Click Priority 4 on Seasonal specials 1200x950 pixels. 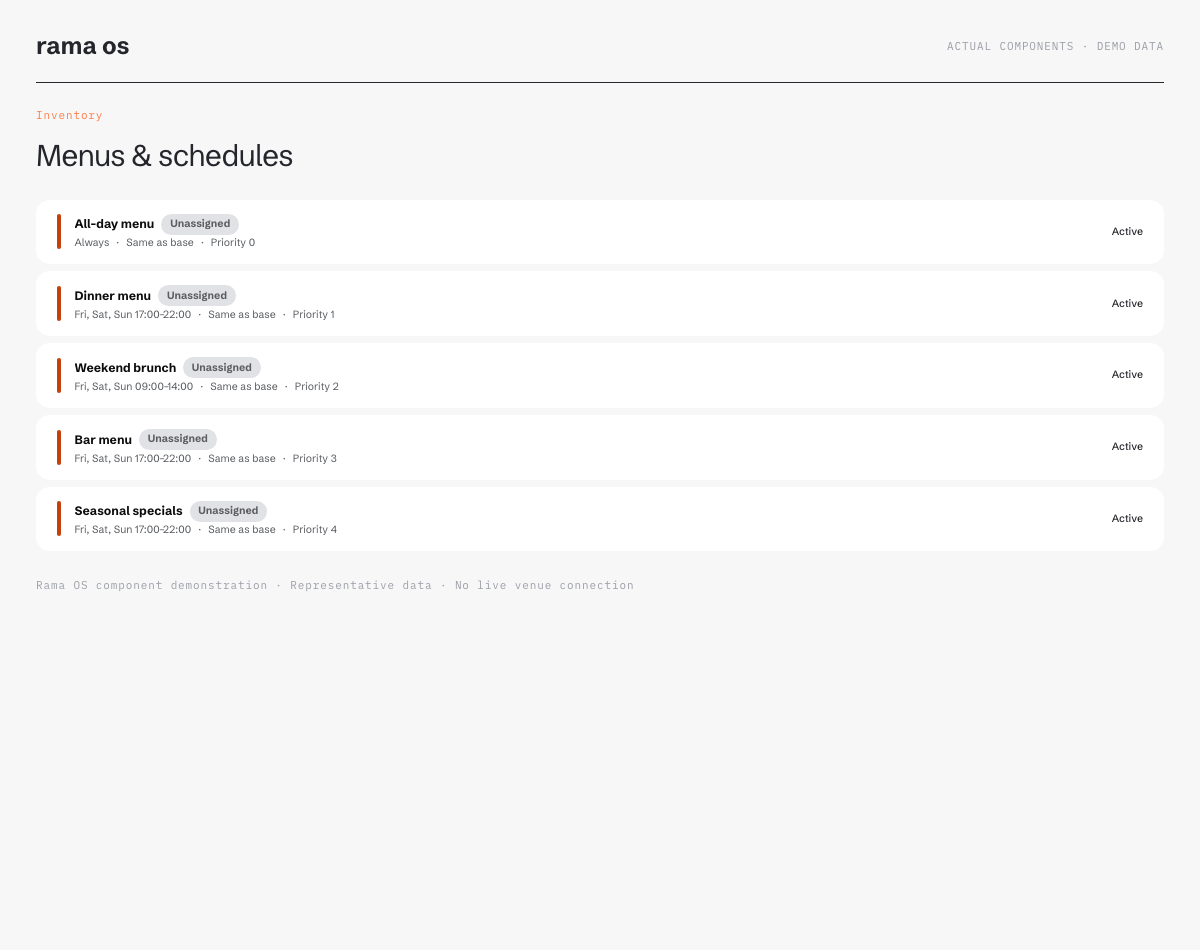(x=315, y=530)
